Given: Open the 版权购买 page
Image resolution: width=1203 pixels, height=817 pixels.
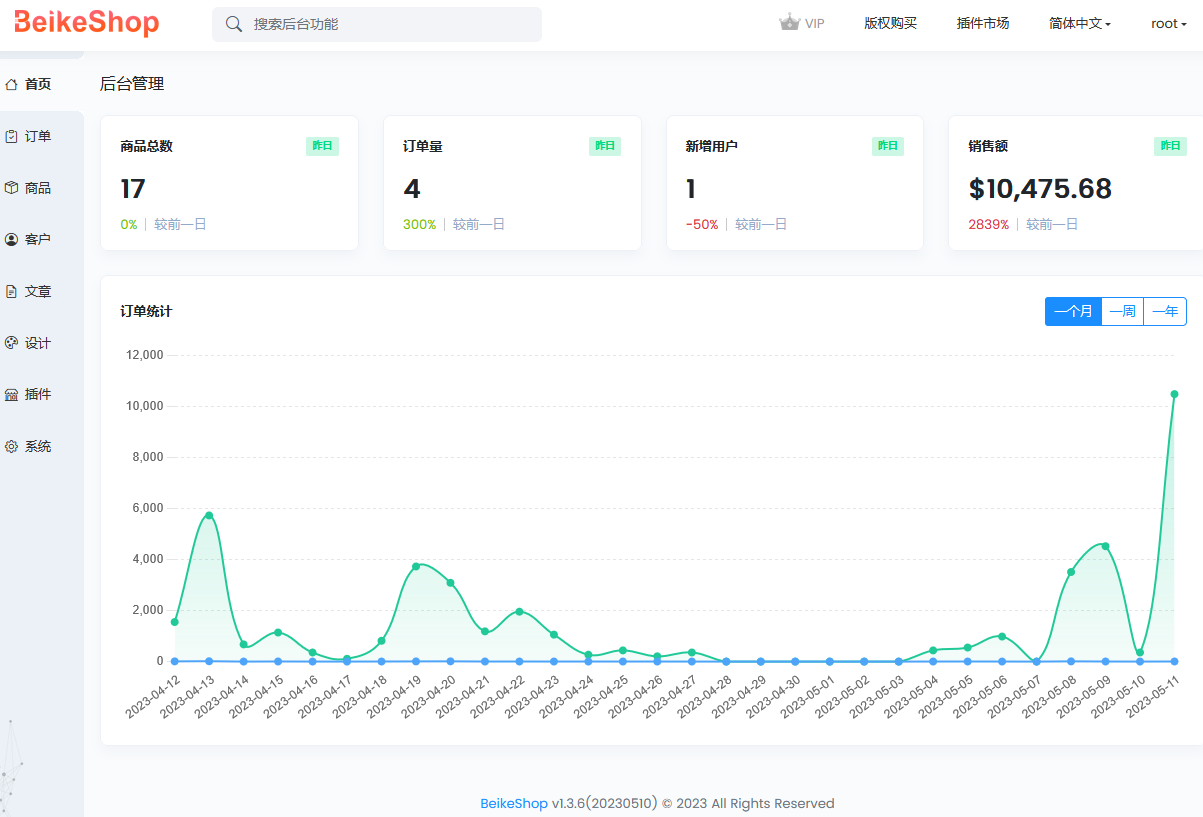Looking at the screenshot, I should coord(890,23).
